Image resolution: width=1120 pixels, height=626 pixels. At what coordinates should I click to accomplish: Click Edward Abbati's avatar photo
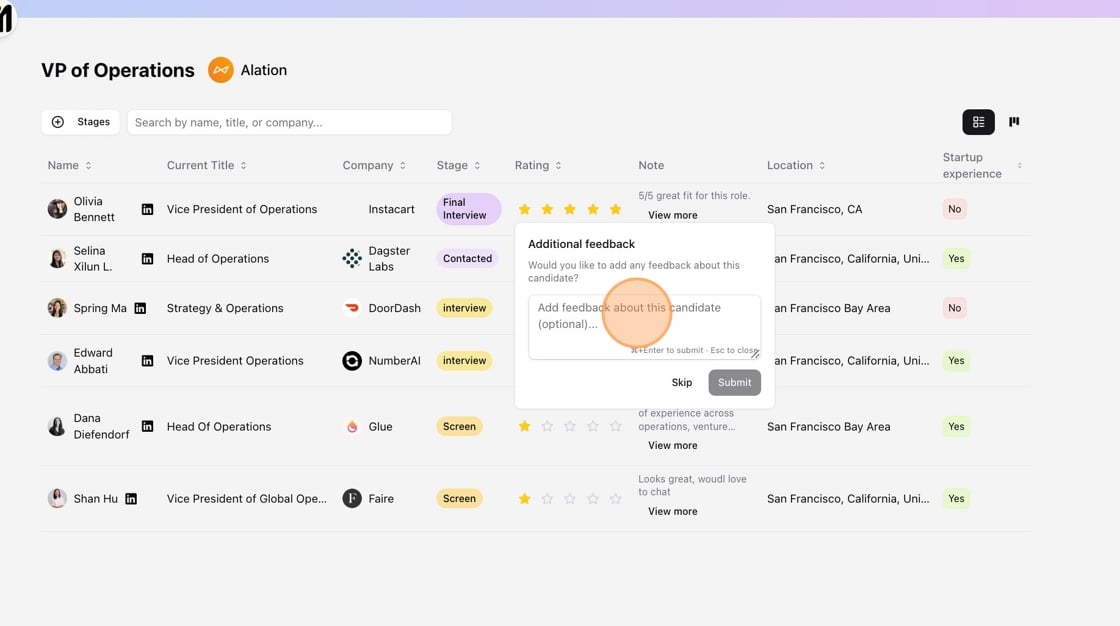coord(57,361)
